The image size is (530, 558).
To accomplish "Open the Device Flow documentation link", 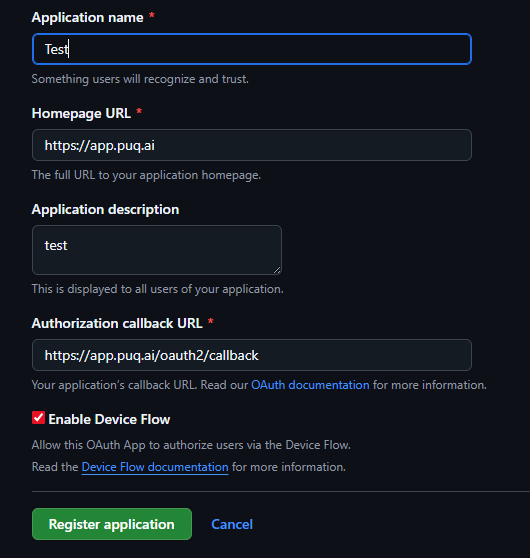I will click(x=155, y=467).
